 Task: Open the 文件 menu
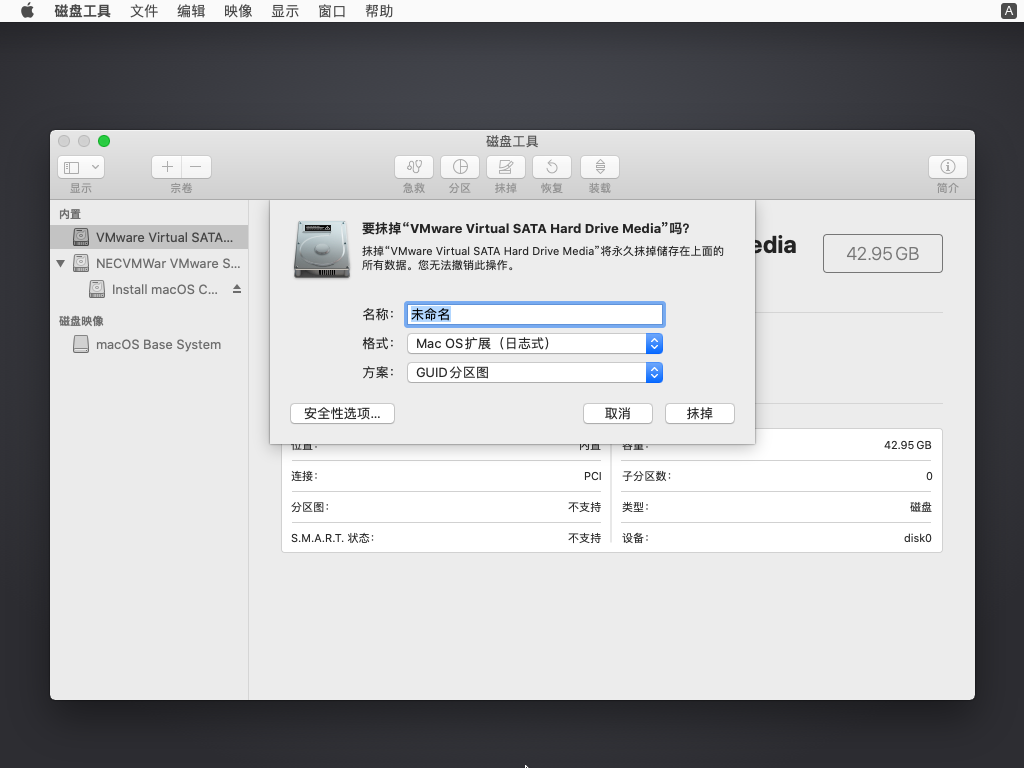coord(144,11)
